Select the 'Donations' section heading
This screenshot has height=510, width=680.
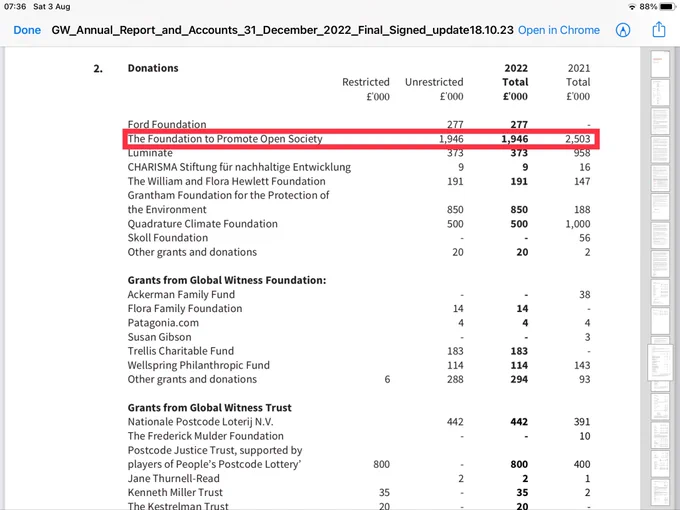(x=153, y=68)
